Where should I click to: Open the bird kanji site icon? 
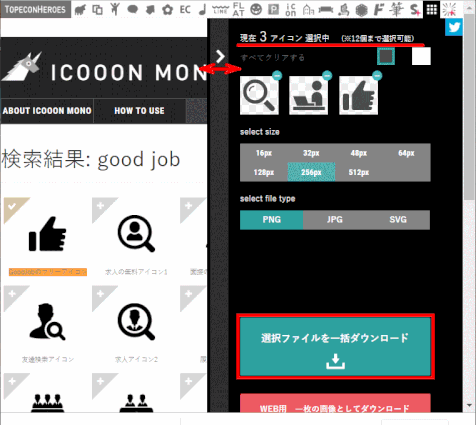pos(344,10)
